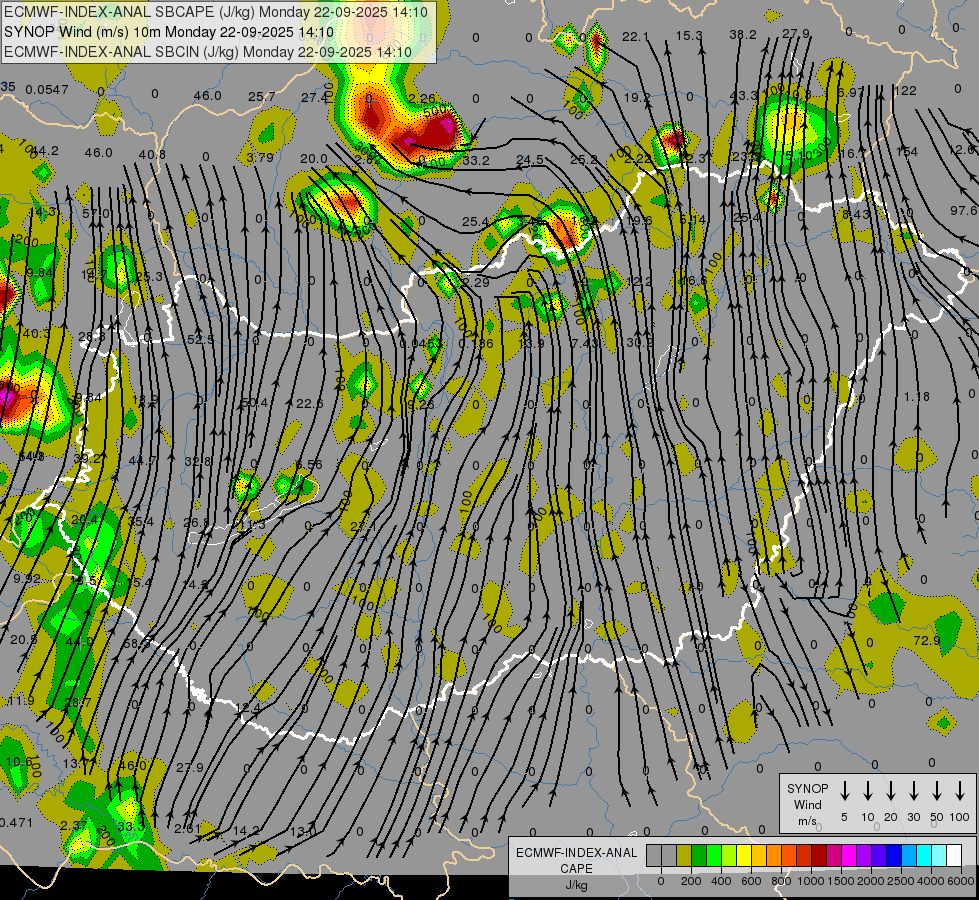This screenshot has height=900, width=979.
Task: Click the SBCIN title line in header
Action: (209, 52)
